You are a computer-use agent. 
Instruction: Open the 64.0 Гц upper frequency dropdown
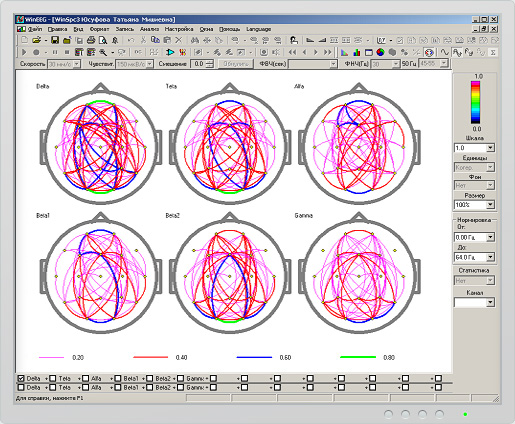coord(490,257)
